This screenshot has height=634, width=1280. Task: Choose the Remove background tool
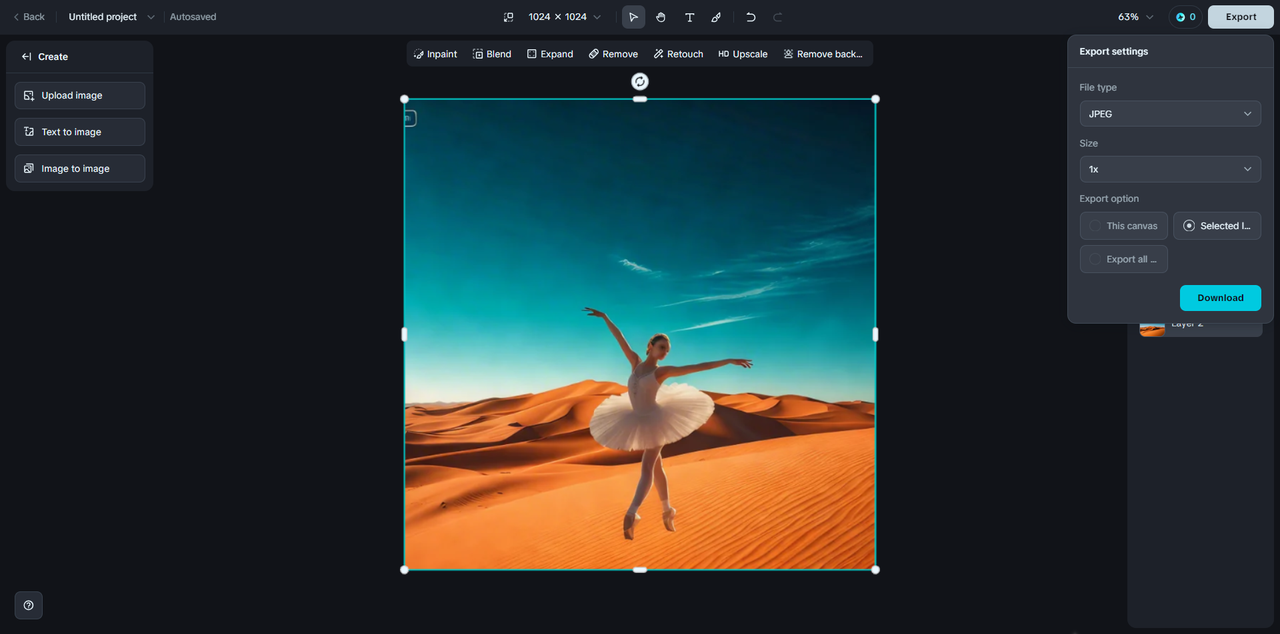(823, 54)
